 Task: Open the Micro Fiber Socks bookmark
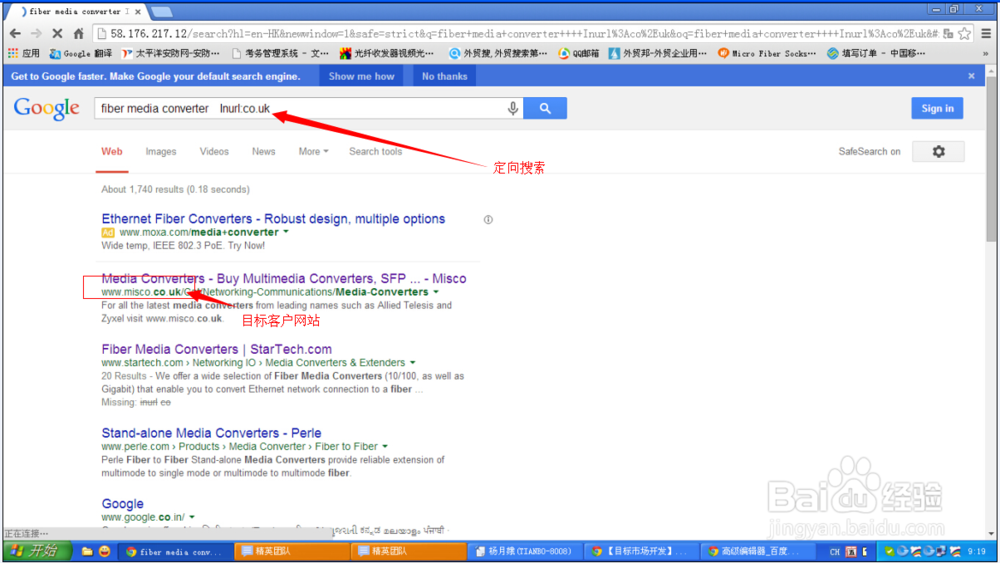tap(767, 54)
